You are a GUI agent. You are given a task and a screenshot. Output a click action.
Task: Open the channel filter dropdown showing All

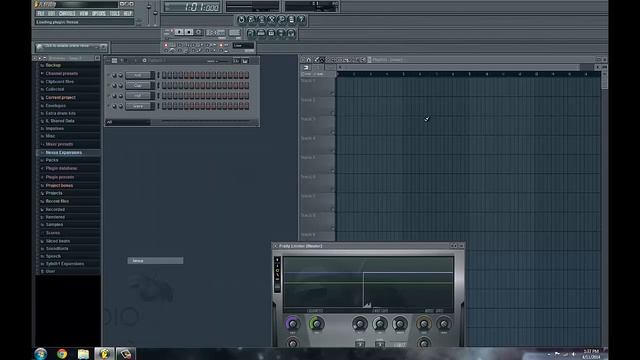[128, 122]
